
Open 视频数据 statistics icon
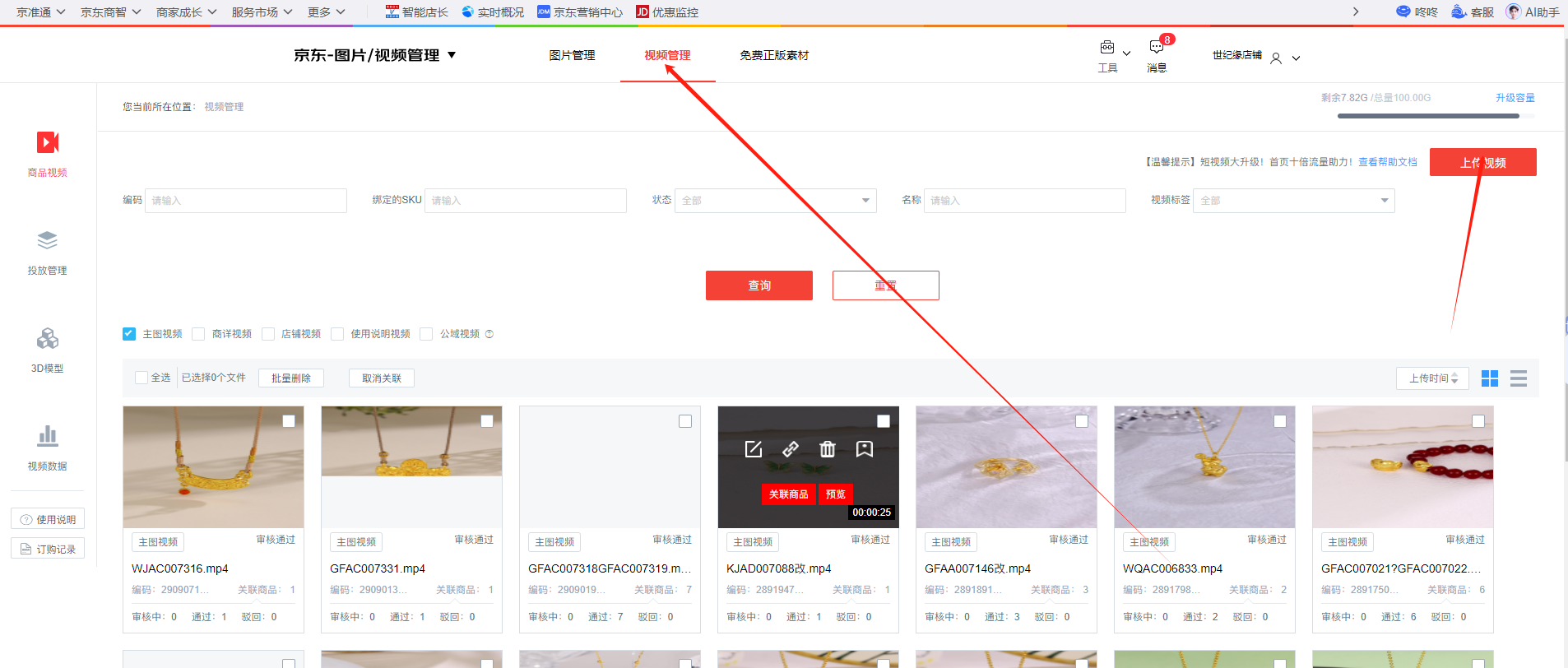(48, 436)
